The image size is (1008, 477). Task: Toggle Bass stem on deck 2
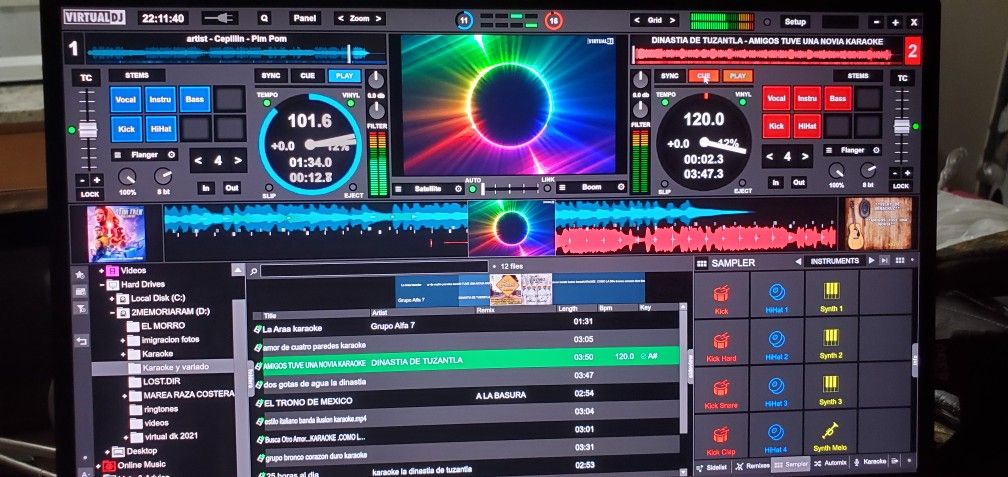pos(838,98)
